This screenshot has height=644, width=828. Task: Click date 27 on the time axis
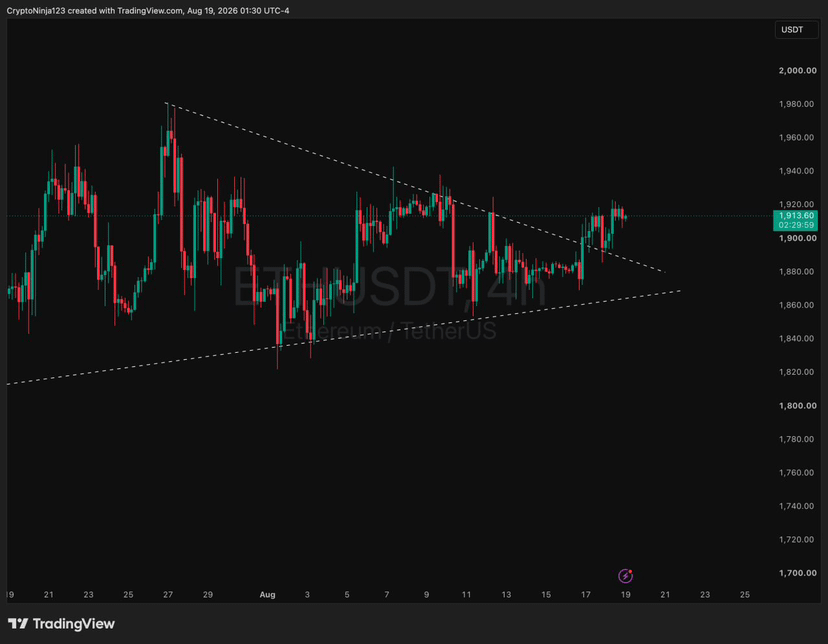(168, 594)
